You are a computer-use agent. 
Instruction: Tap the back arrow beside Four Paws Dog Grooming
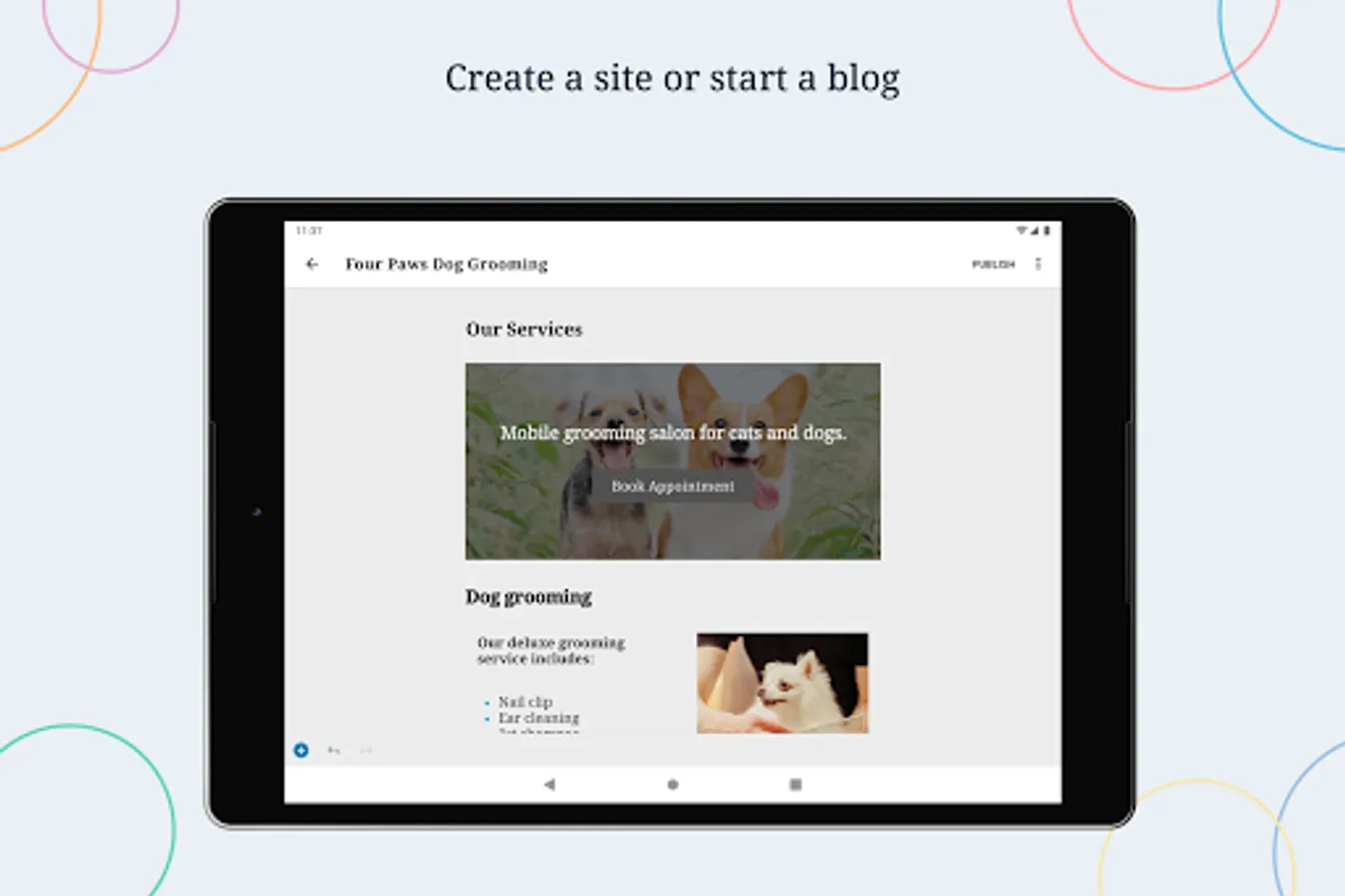tap(312, 264)
